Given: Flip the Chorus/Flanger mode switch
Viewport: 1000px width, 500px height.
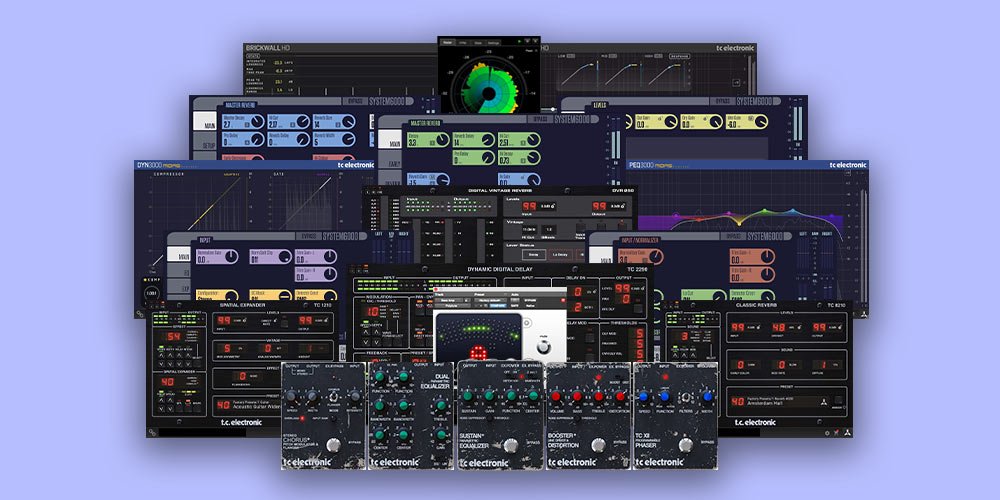Looking at the screenshot, I should 333,396.
